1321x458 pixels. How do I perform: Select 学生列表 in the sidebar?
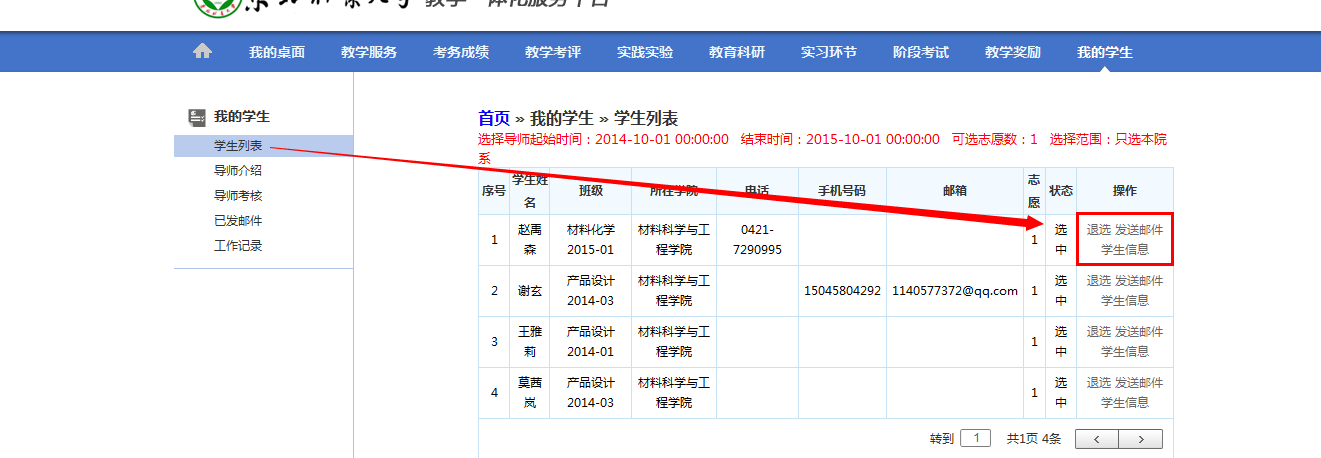(238, 146)
